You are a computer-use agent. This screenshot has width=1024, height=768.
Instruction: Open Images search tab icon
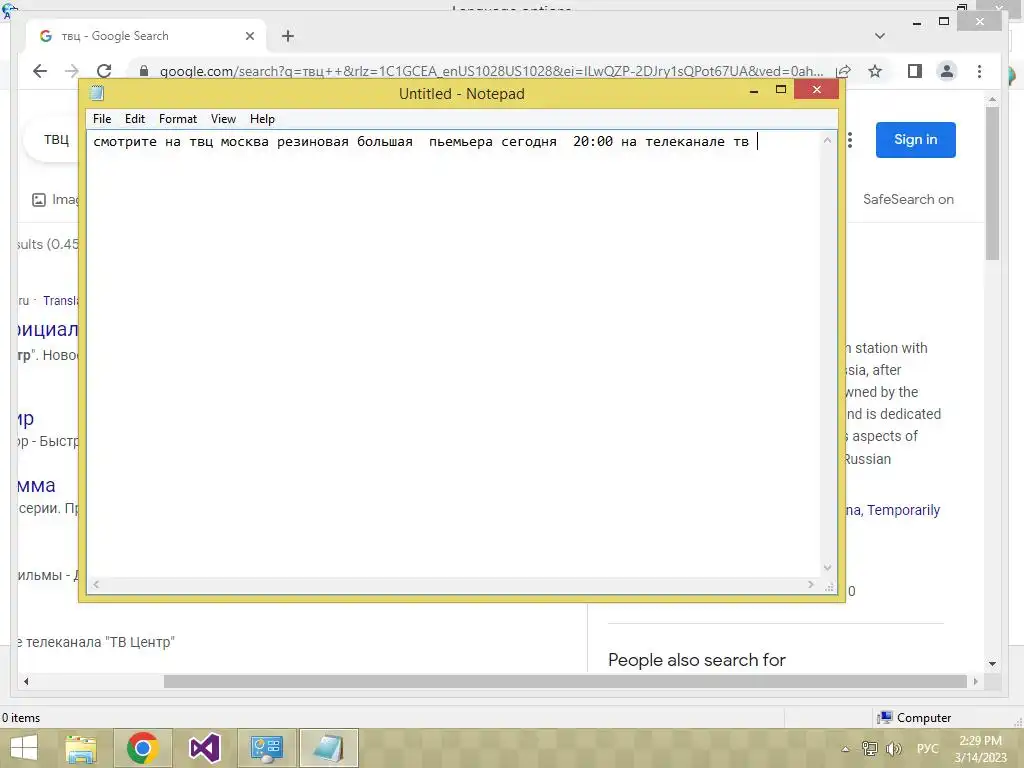click(x=39, y=200)
